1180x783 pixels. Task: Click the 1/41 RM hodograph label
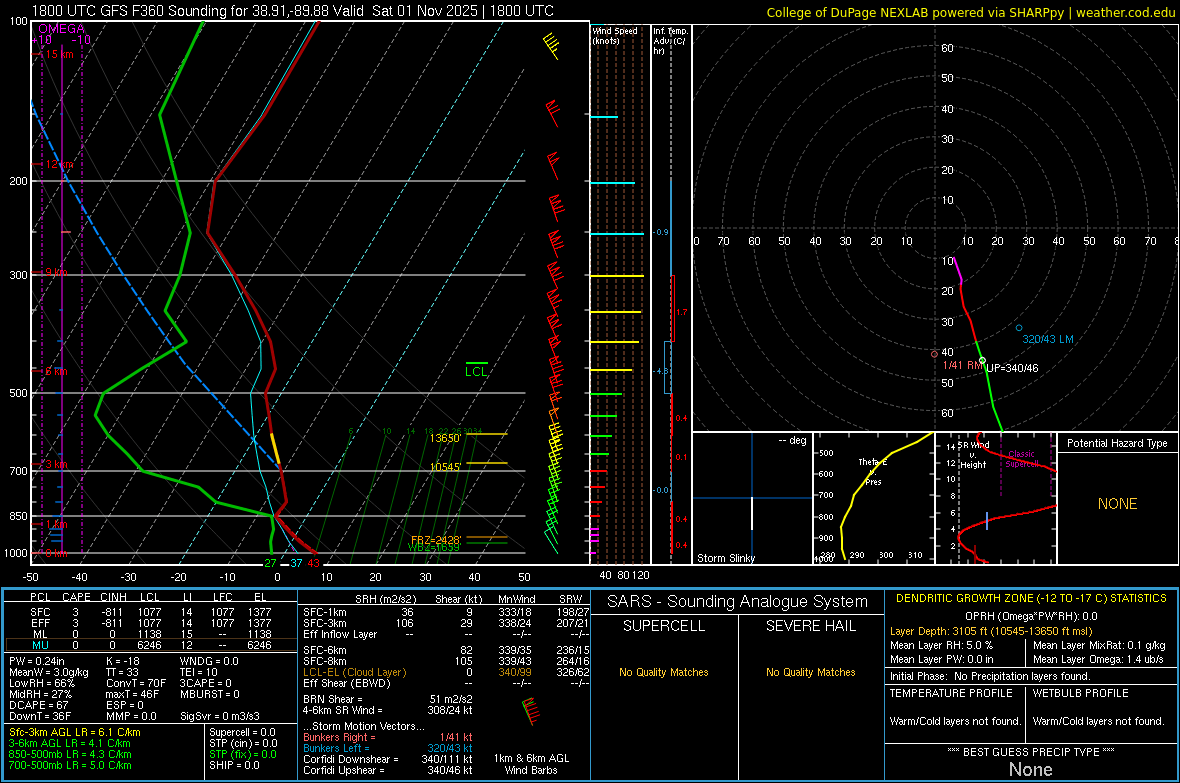[x=963, y=364]
